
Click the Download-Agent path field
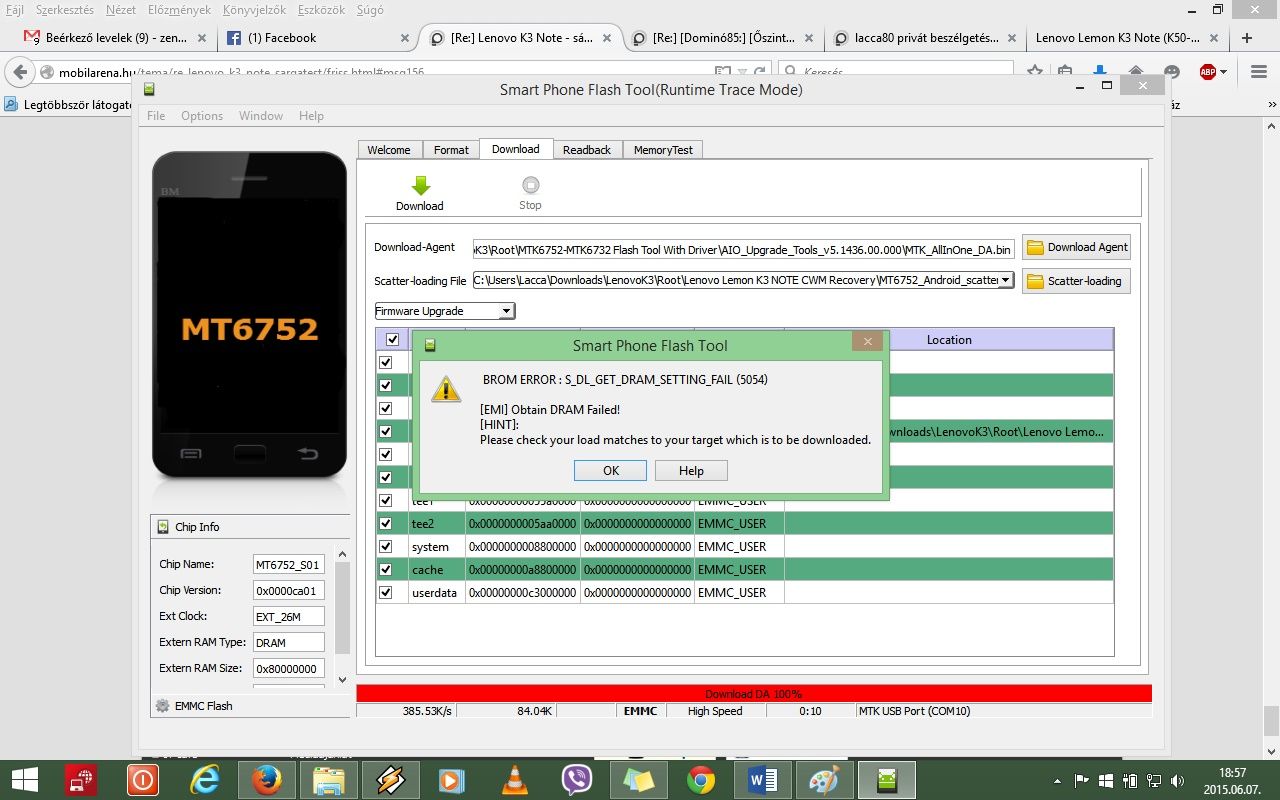pyautogui.click(x=743, y=248)
